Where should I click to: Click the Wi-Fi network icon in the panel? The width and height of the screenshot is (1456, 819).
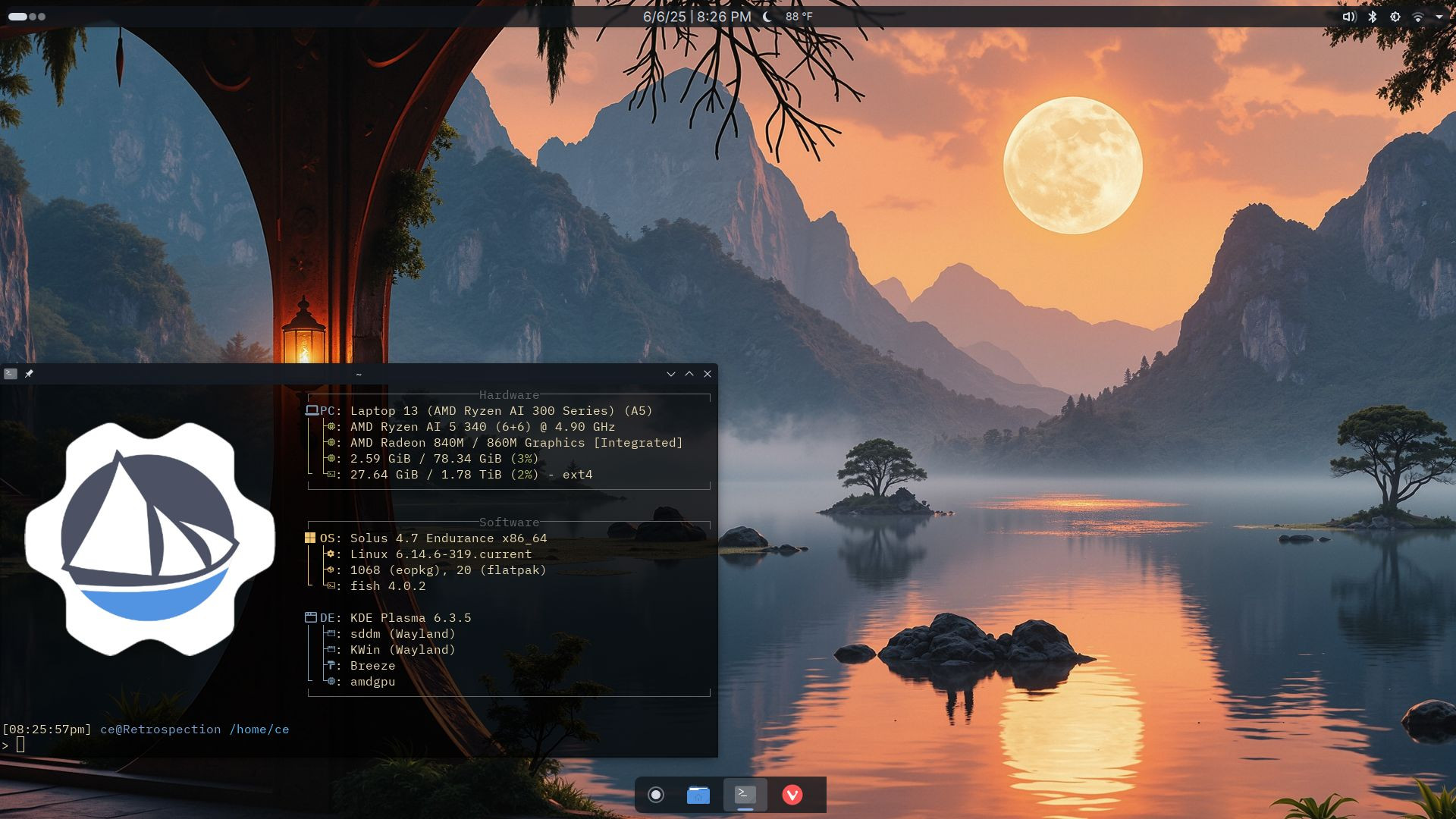point(1418,17)
